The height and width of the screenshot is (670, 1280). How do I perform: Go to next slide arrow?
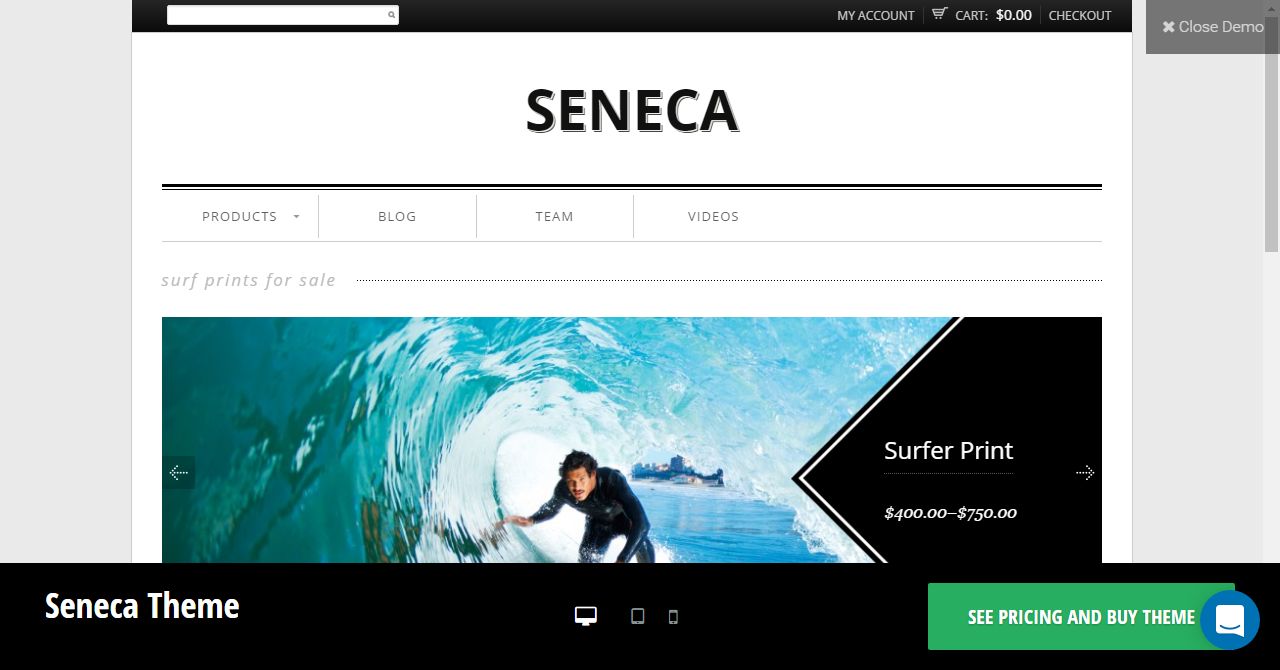[1085, 472]
